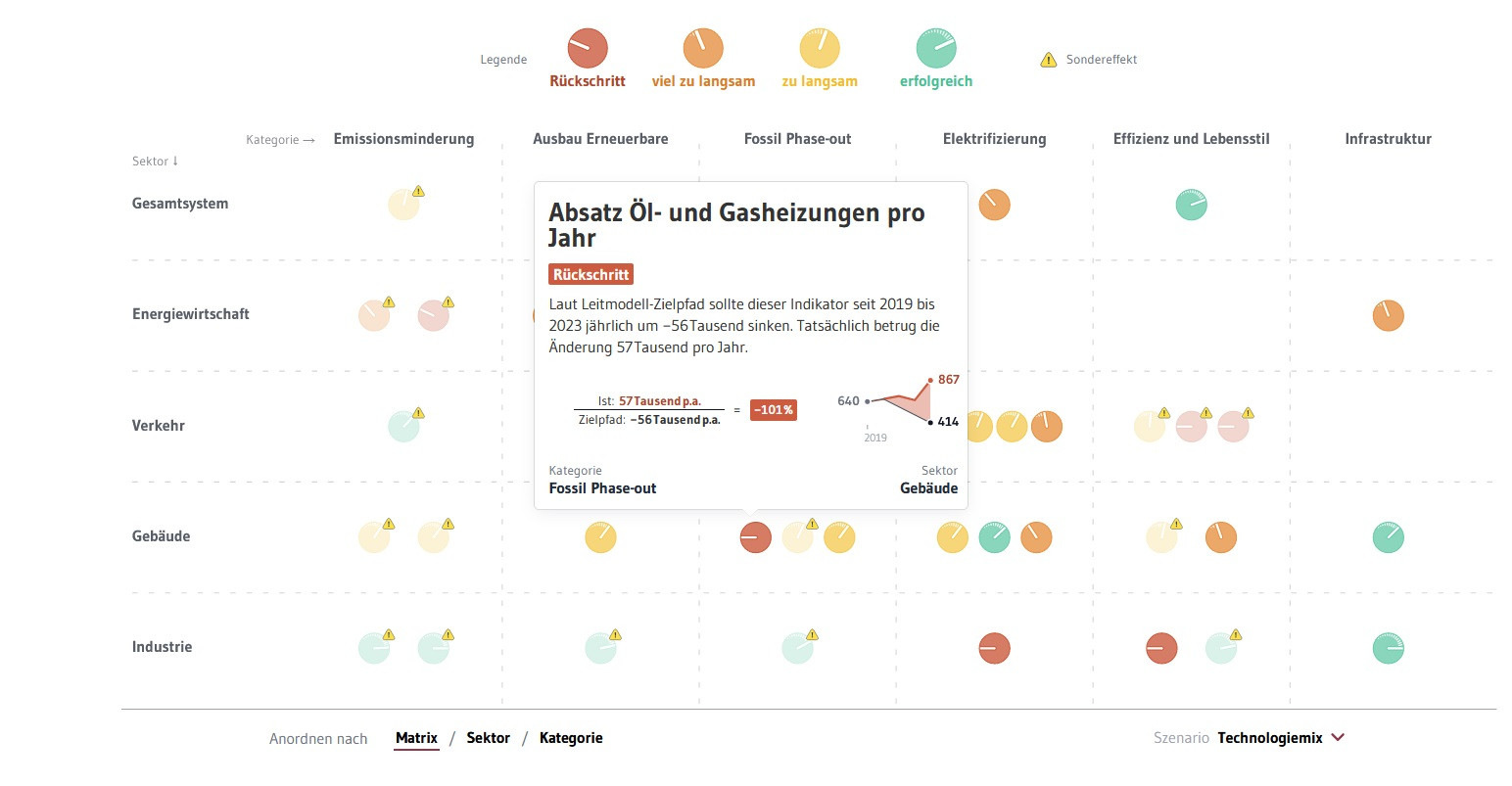Click faded green gauge in Verkehr Emissionsminderung
Screen dimensions: 1512x786
(x=403, y=426)
